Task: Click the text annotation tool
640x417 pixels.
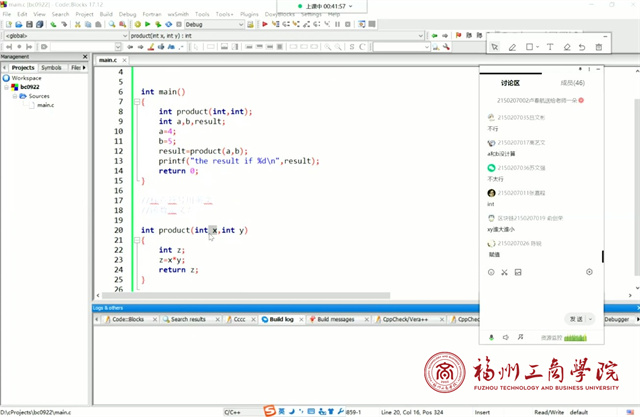Action: click(x=551, y=47)
